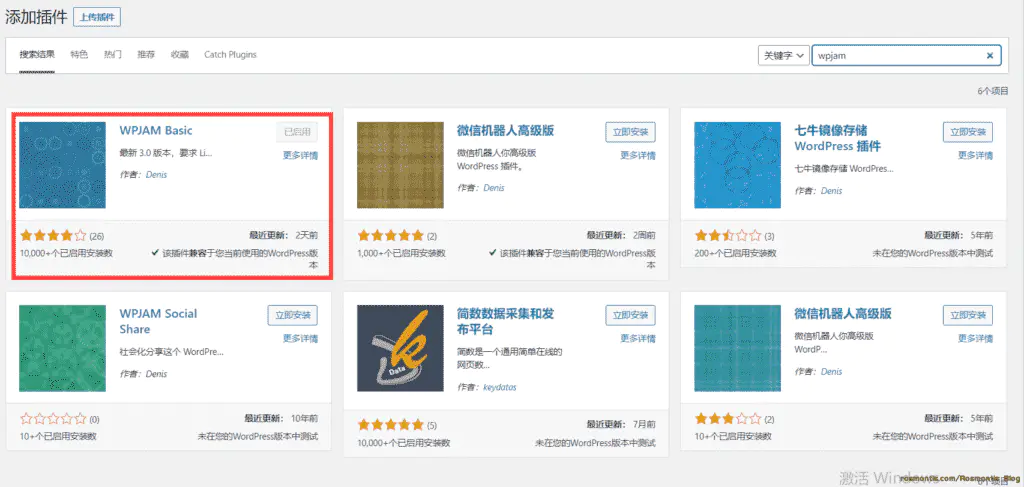The width and height of the screenshot is (1024, 487).
Task: Open teal 微信机器人高级版 thumbnail
Action: coord(737,348)
